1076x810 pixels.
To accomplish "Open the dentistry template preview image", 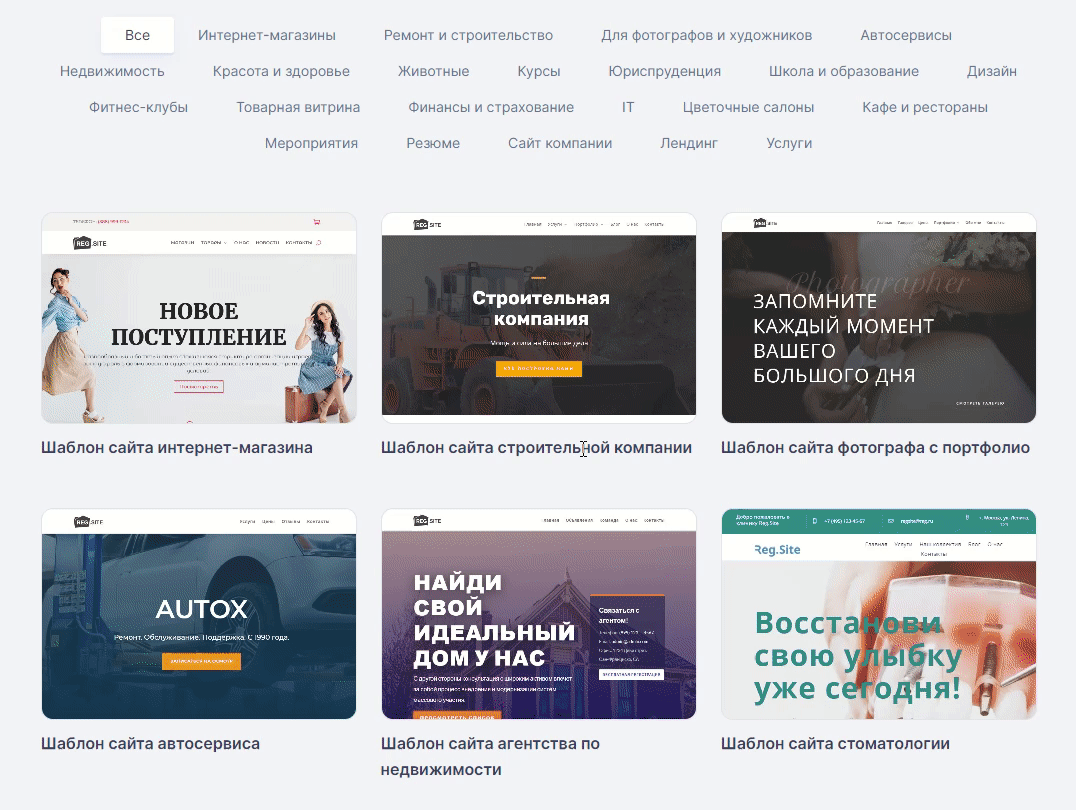I will tap(878, 614).
